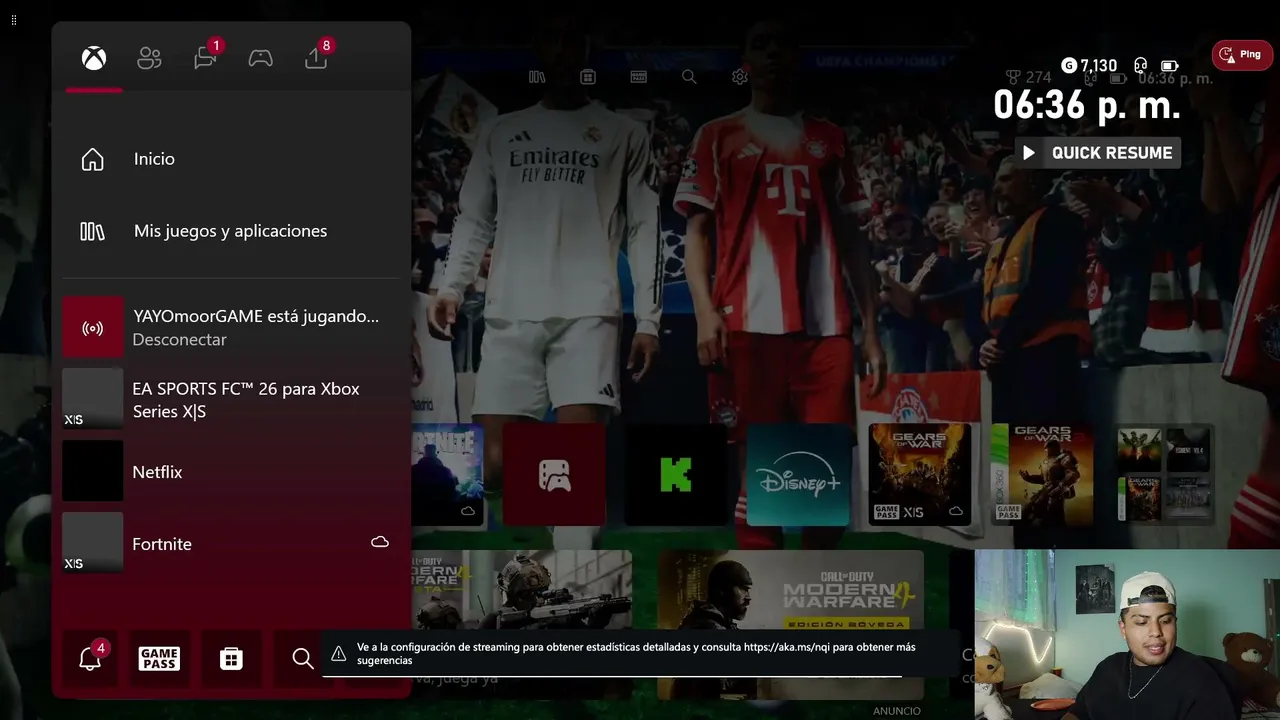The height and width of the screenshot is (720, 1280).
Task: Click the cloud icon on the Fortnite row
Action: (380, 542)
